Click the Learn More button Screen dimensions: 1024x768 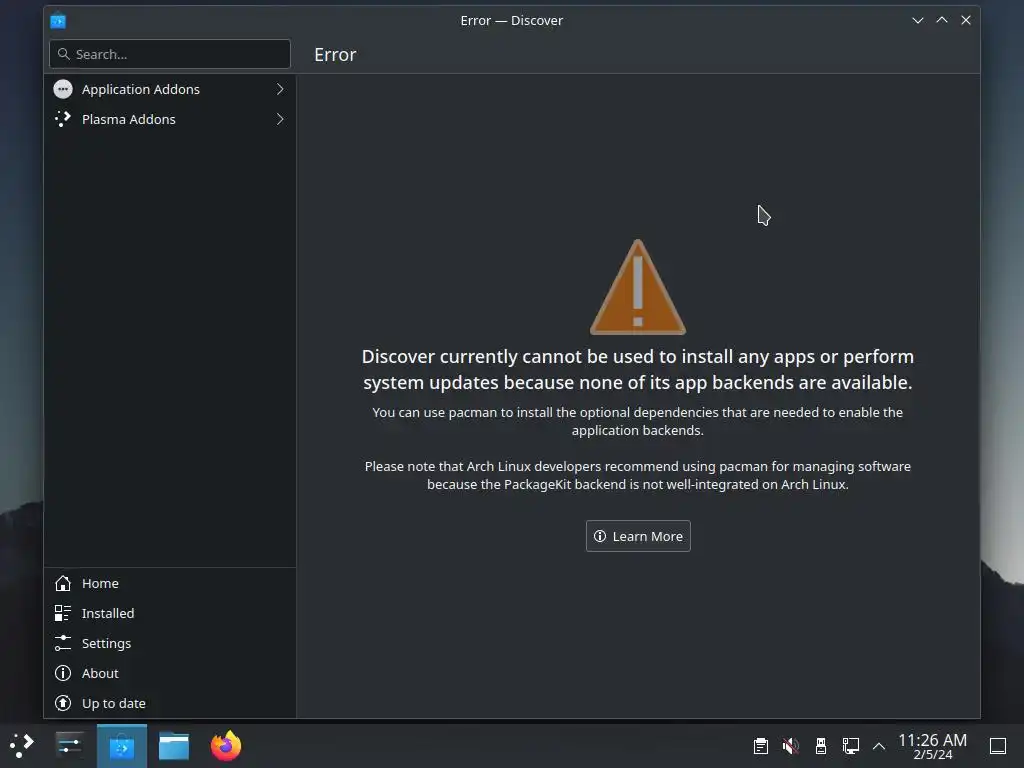coord(638,536)
